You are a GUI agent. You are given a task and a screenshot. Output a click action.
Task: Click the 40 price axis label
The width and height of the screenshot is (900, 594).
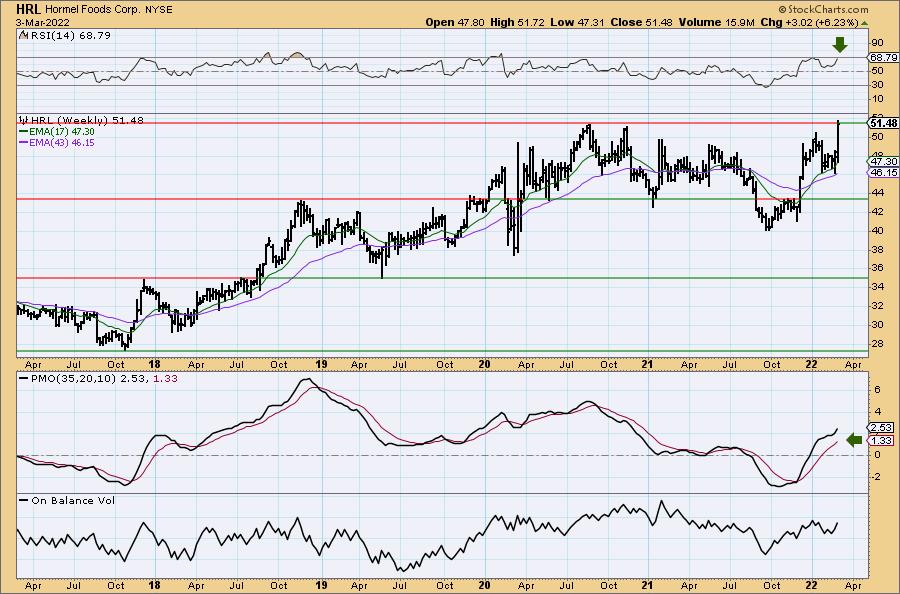(x=876, y=231)
